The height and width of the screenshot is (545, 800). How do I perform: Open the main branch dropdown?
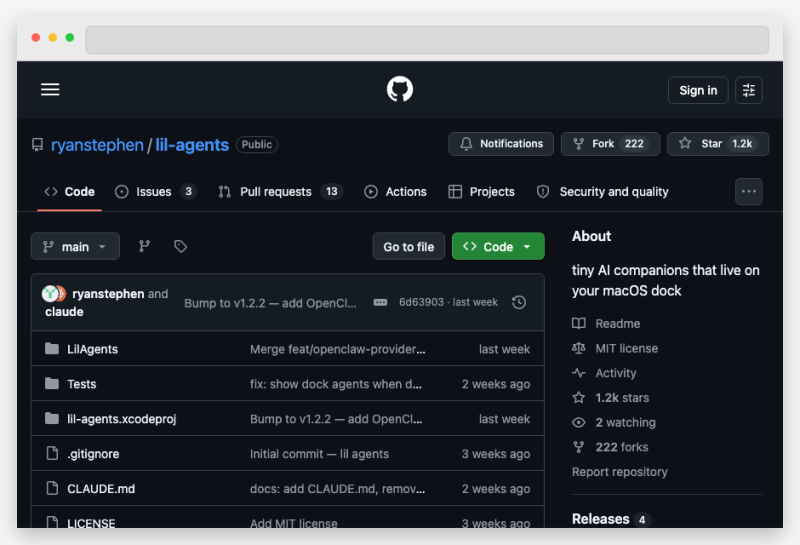pyautogui.click(x=75, y=246)
